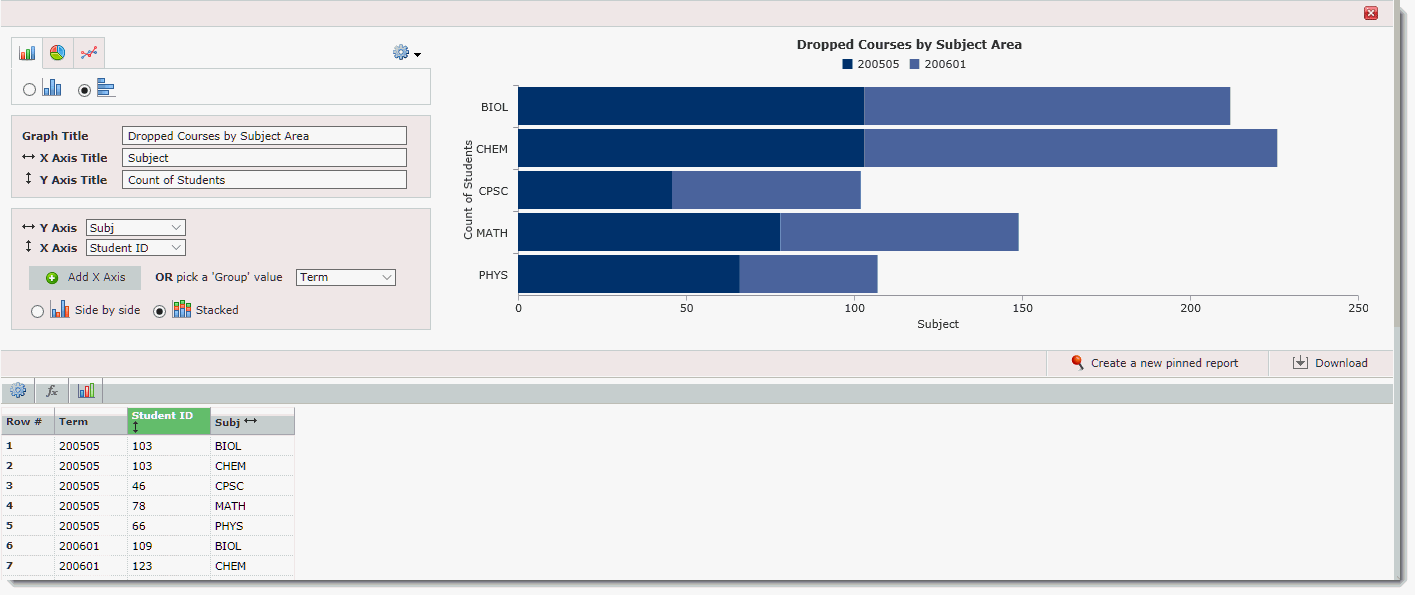
Task: Open the chart settings gear menu
Action: [x=406, y=53]
